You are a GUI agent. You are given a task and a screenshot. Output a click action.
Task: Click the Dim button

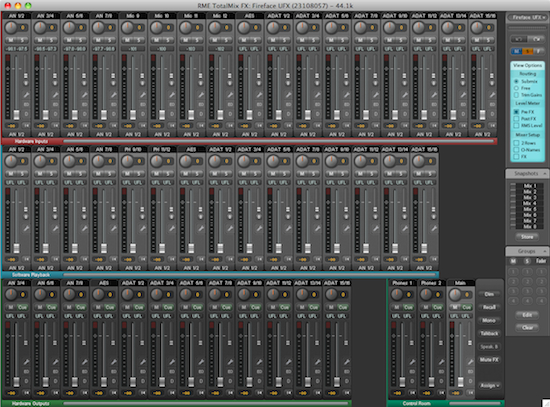[x=489, y=294]
